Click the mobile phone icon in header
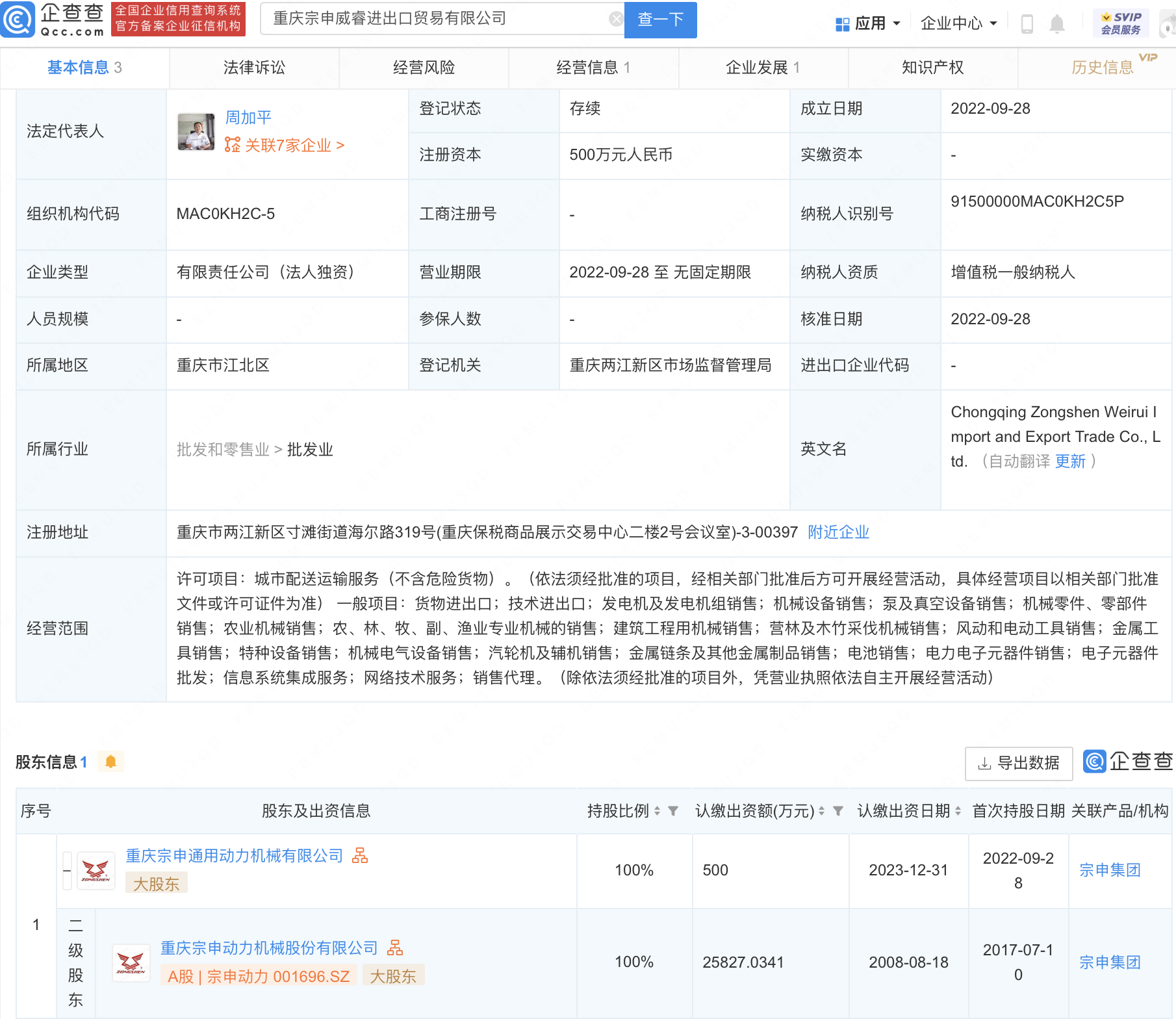Image resolution: width=1176 pixels, height=1019 pixels. (1027, 24)
